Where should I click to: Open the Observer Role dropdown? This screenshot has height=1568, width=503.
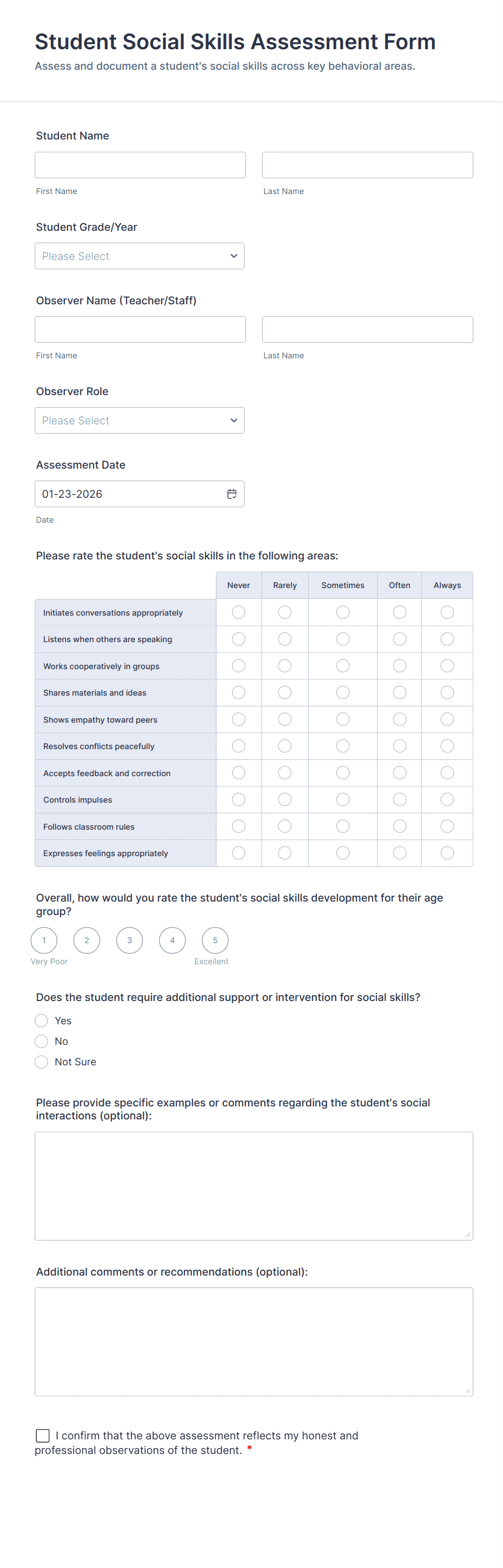pos(140,420)
